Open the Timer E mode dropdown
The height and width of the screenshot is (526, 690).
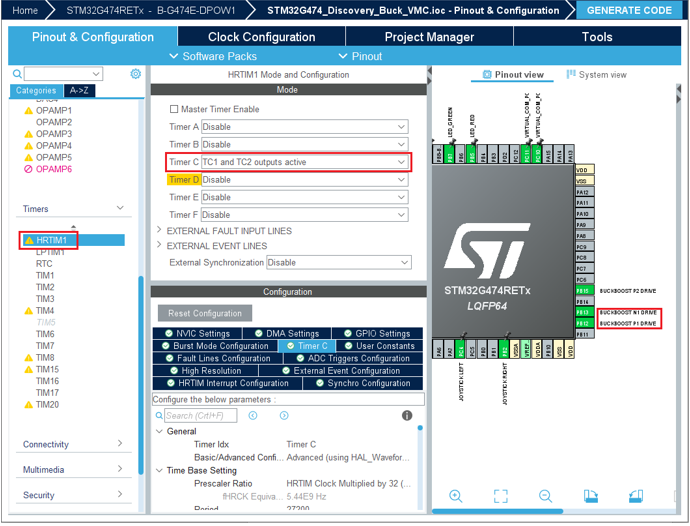tap(305, 197)
